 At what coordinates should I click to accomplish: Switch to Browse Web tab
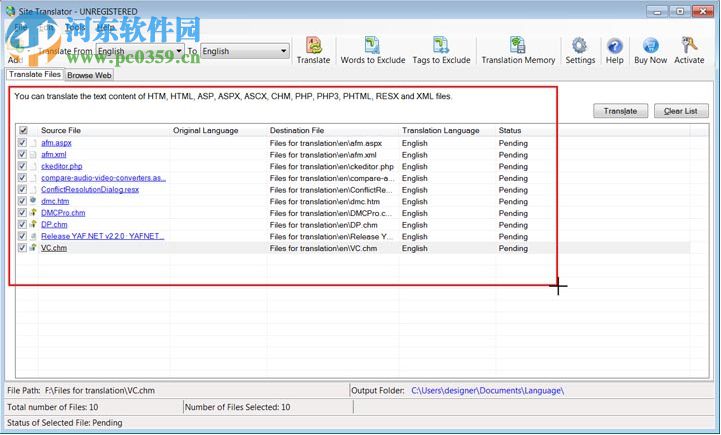[89, 75]
